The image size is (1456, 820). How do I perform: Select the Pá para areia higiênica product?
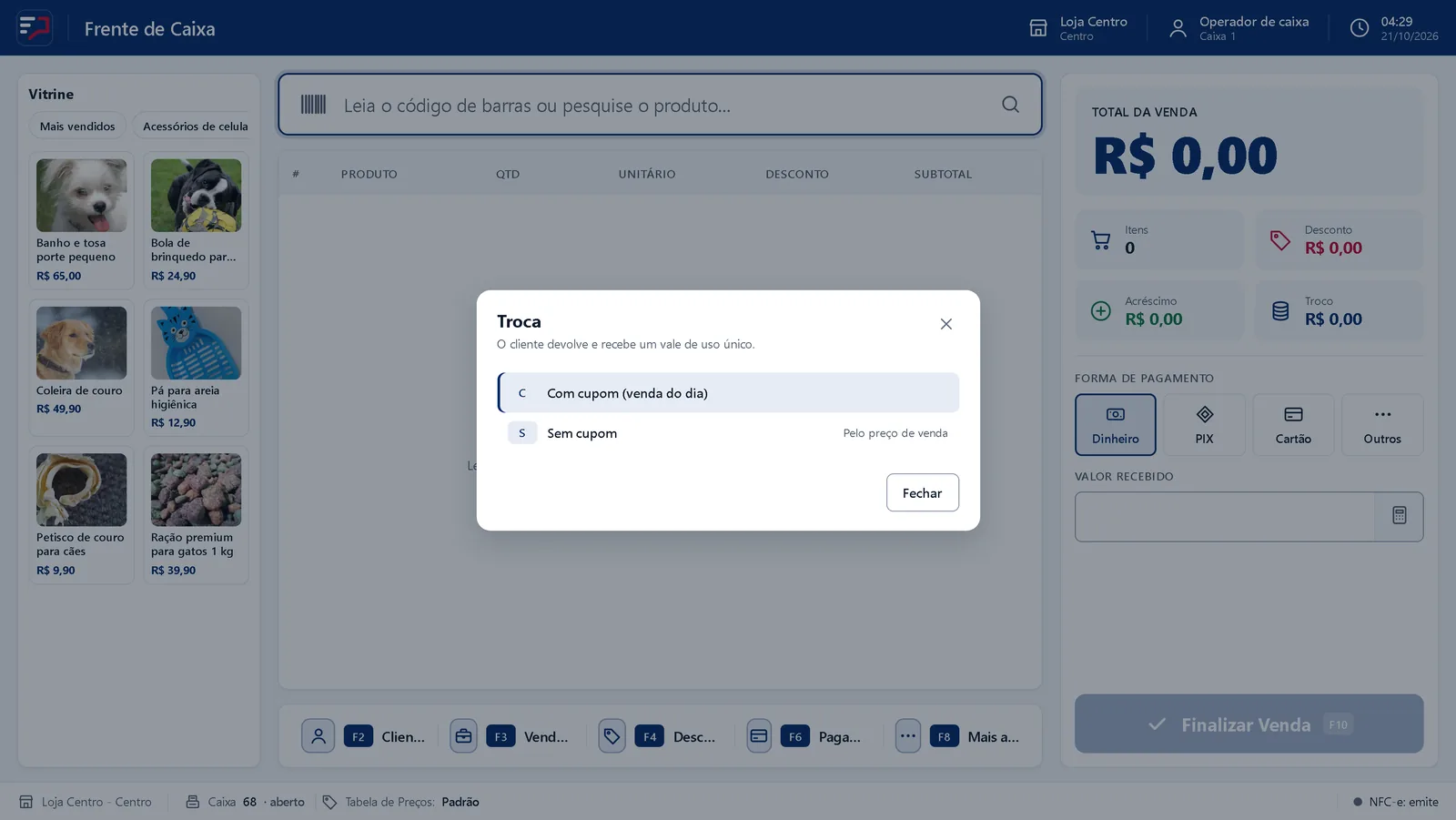coord(196,368)
